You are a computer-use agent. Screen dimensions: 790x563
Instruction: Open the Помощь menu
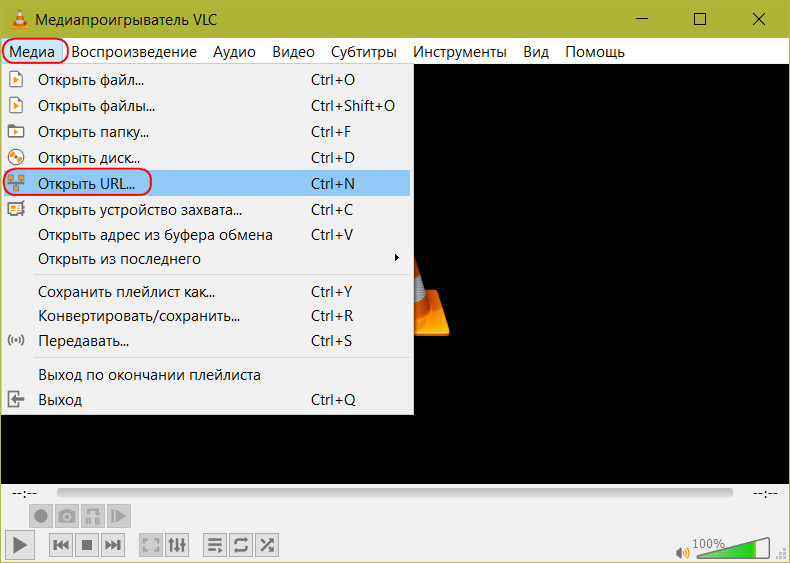pos(595,52)
